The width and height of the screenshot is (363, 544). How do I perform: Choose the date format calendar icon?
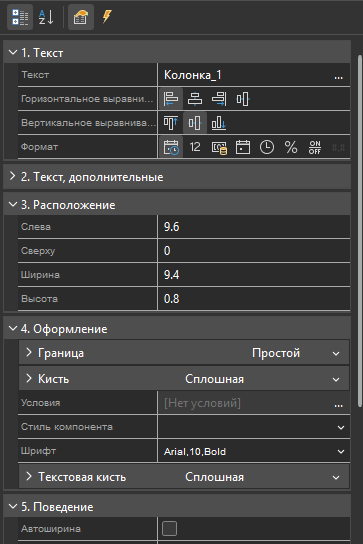243,147
